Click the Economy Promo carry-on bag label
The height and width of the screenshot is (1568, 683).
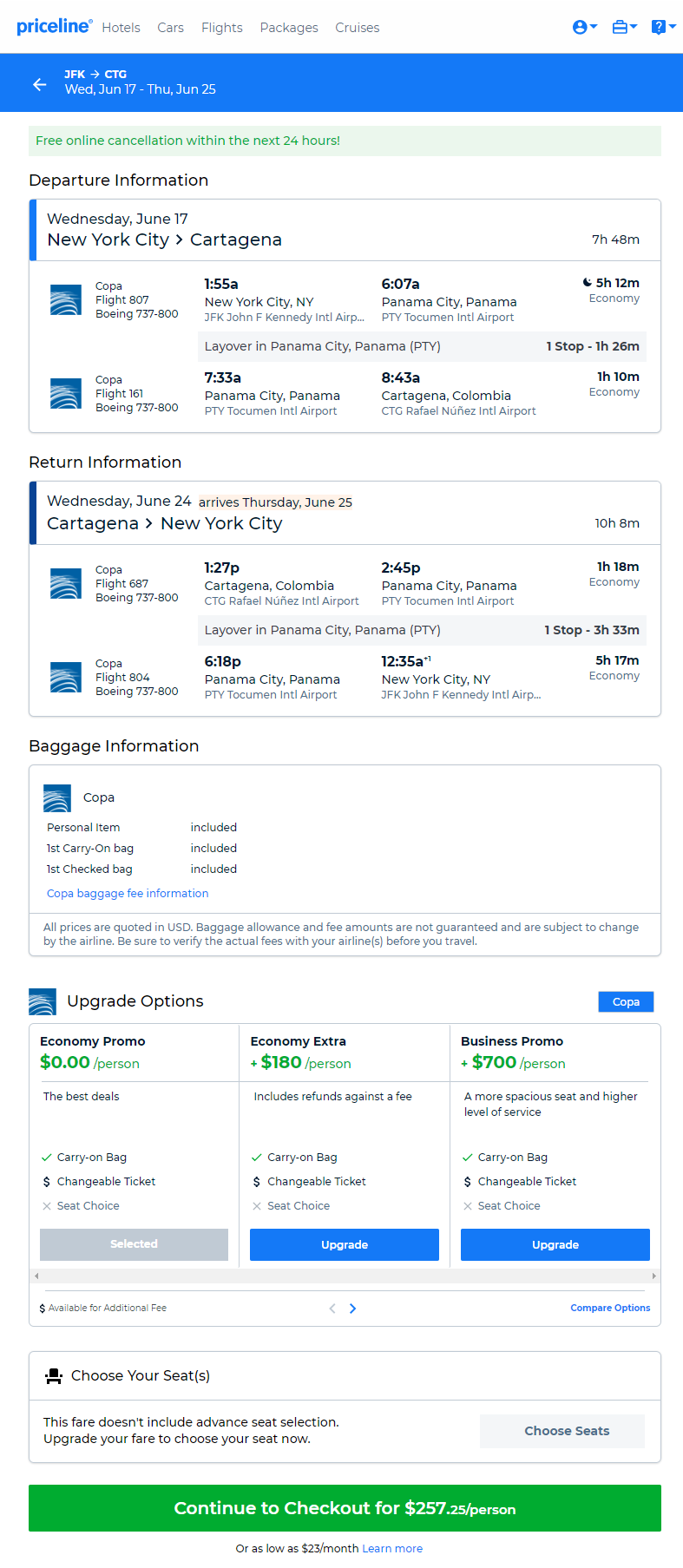[92, 1158]
